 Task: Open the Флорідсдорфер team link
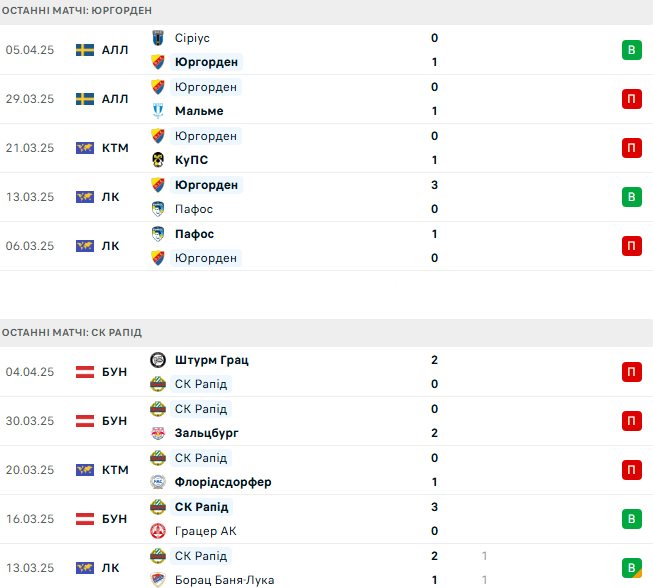pyautogui.click(x=223, y=482)
